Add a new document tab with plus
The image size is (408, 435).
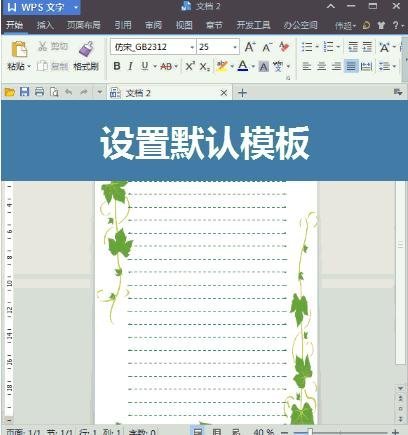(242, 93)
